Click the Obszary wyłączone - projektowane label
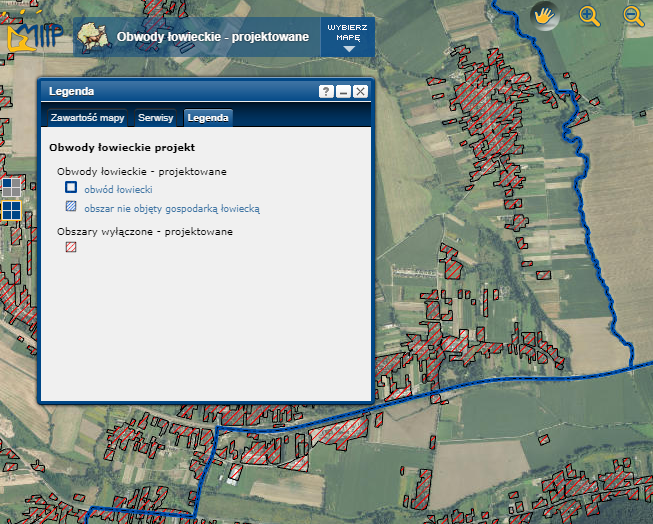The width and height of the screenshot is (653, 524). point(145,232)
